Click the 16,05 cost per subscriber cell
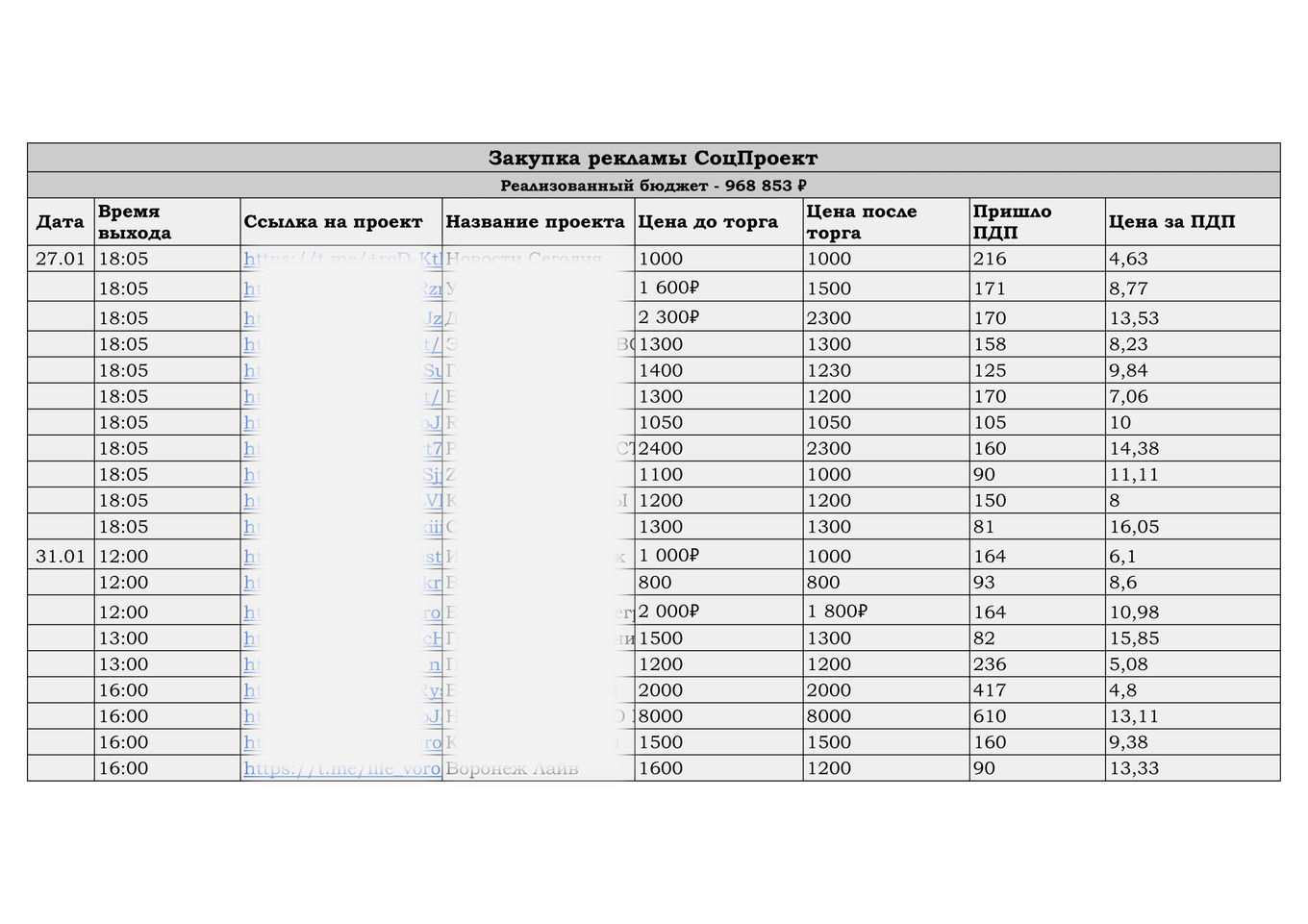 coord(1193,527)
